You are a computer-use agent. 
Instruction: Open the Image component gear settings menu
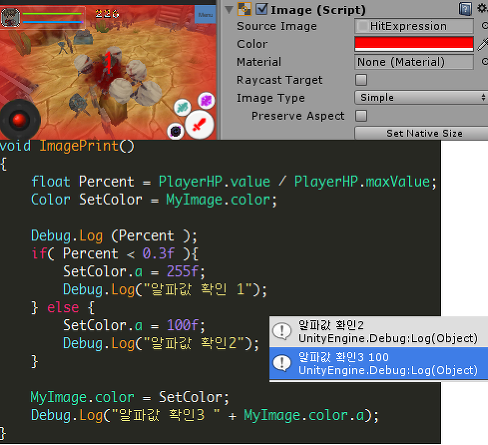click(x=482, y=8)
